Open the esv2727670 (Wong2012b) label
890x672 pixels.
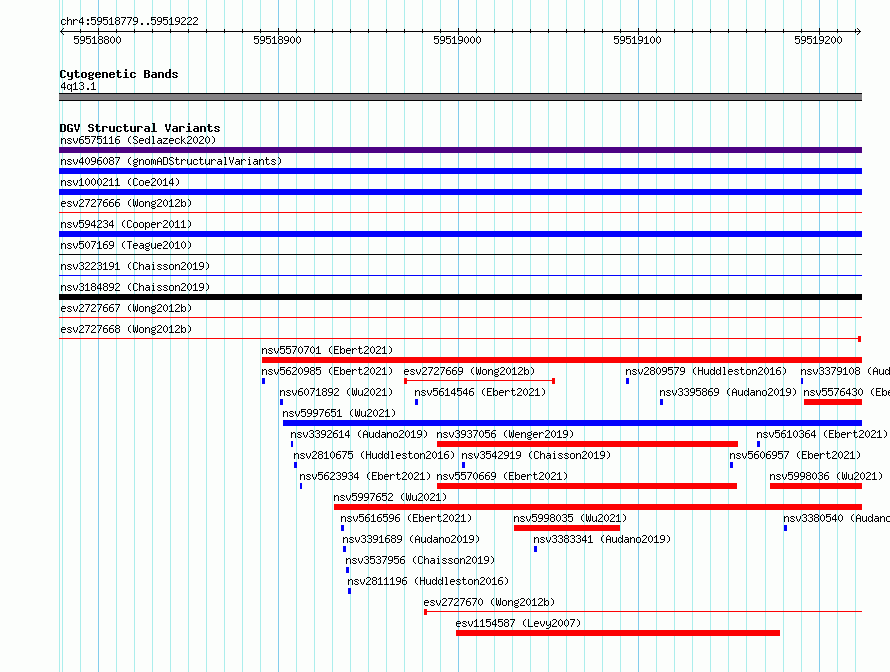tap(489, 602)
